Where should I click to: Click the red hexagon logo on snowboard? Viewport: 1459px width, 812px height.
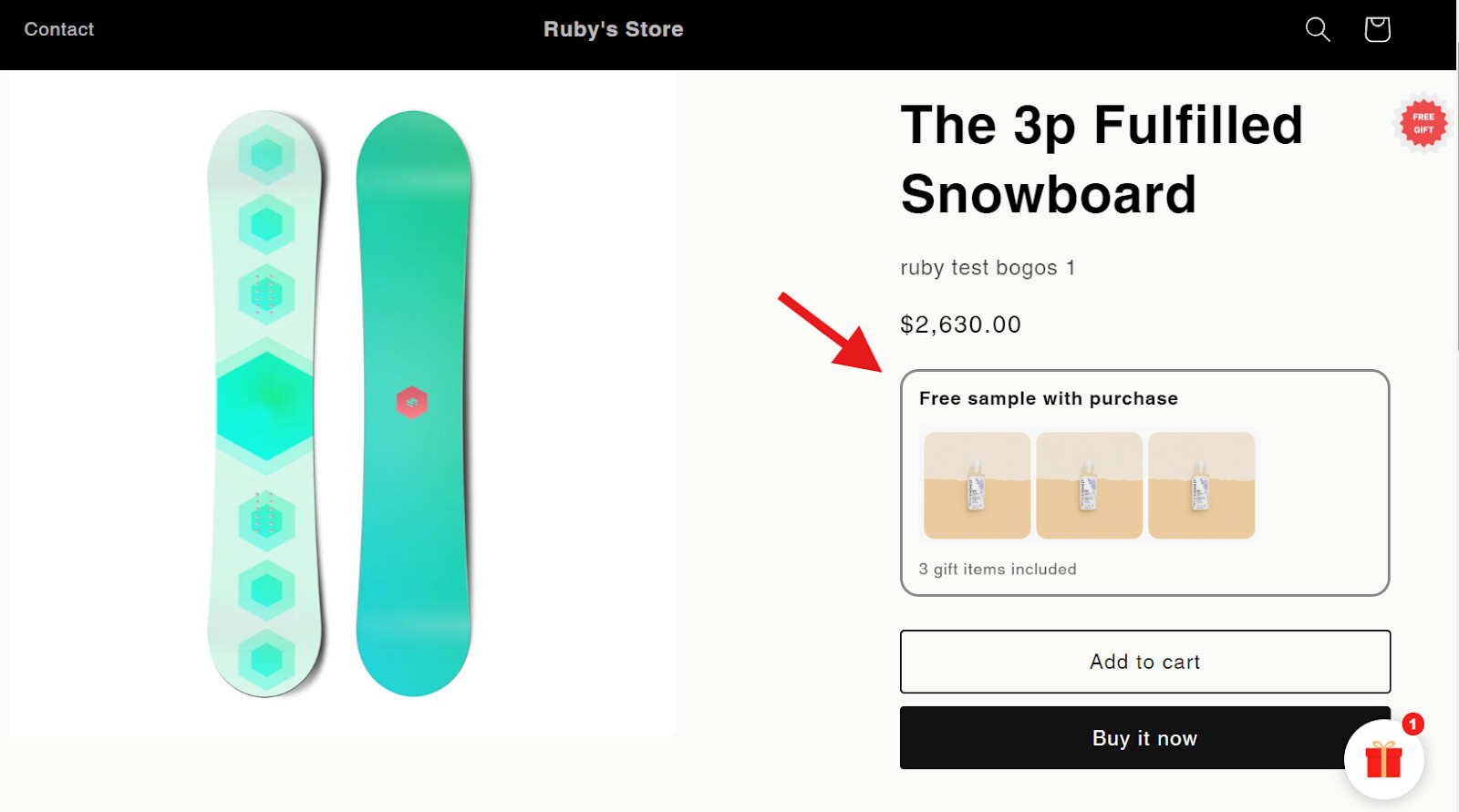pos(412,402)
